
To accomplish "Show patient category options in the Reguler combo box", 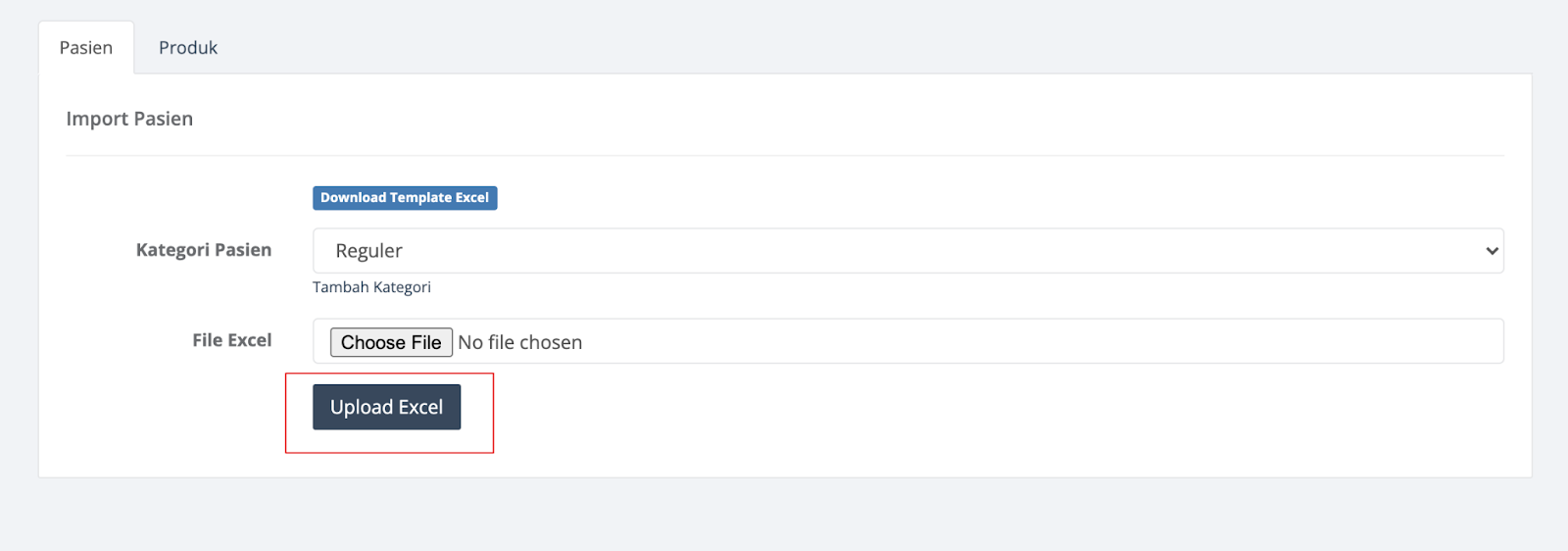I will pos(908,251).
